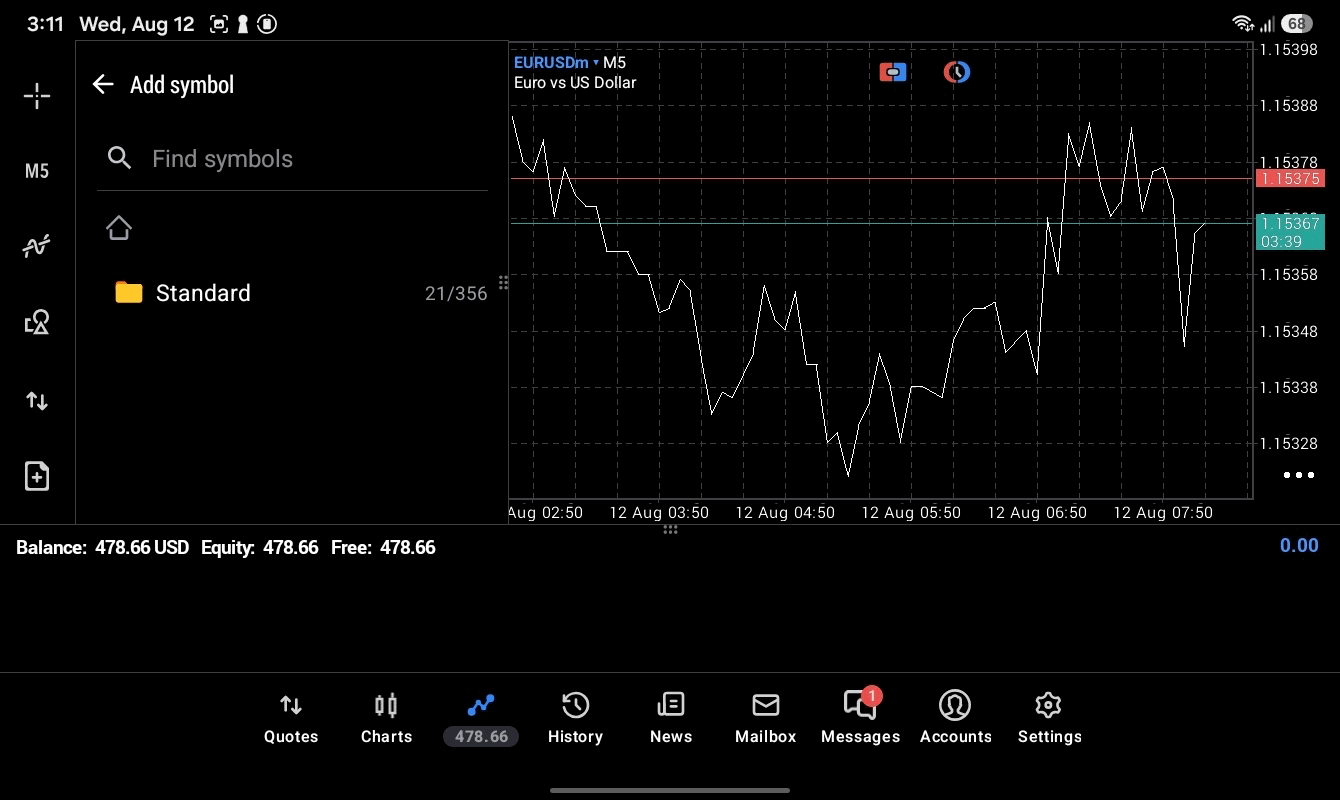Tap the clock icon above the chart
The width and height of the screenshot is (1340, 800).
(957, 72)
